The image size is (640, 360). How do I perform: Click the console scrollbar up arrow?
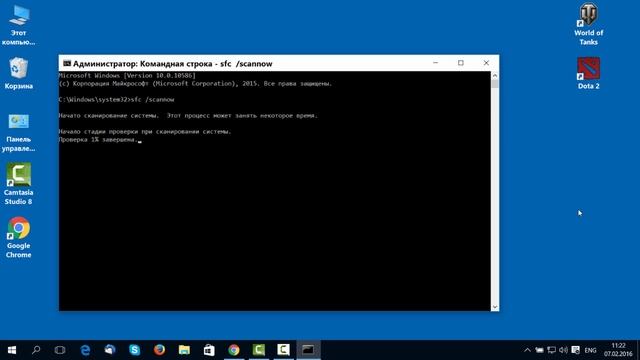tap(495, 76)
